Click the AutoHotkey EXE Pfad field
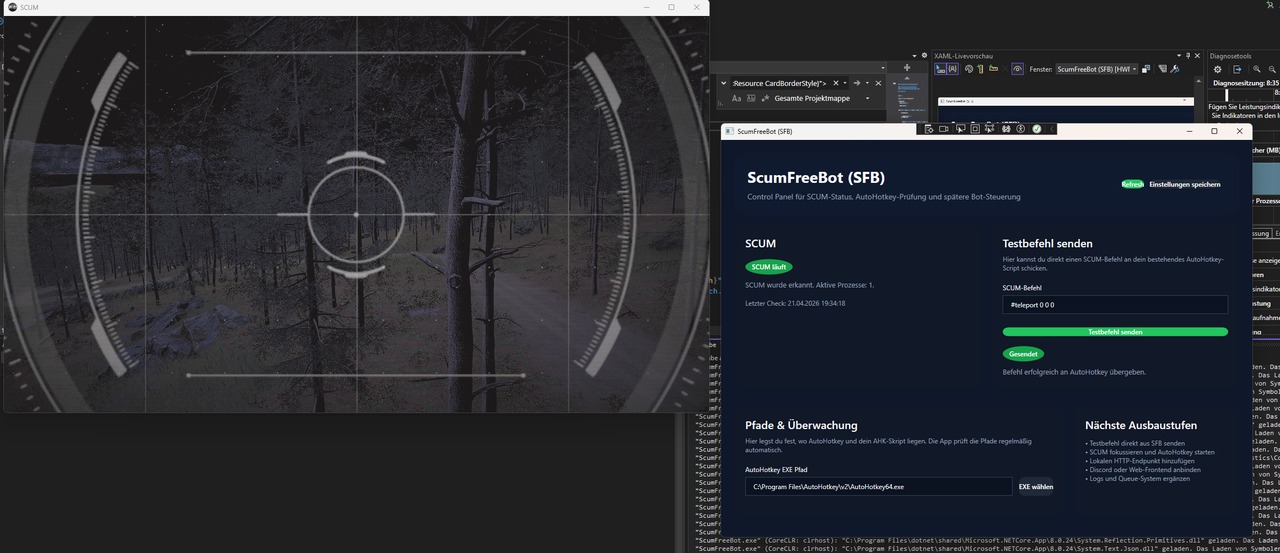Screen dimensions: 1280x553 point(878,486)
